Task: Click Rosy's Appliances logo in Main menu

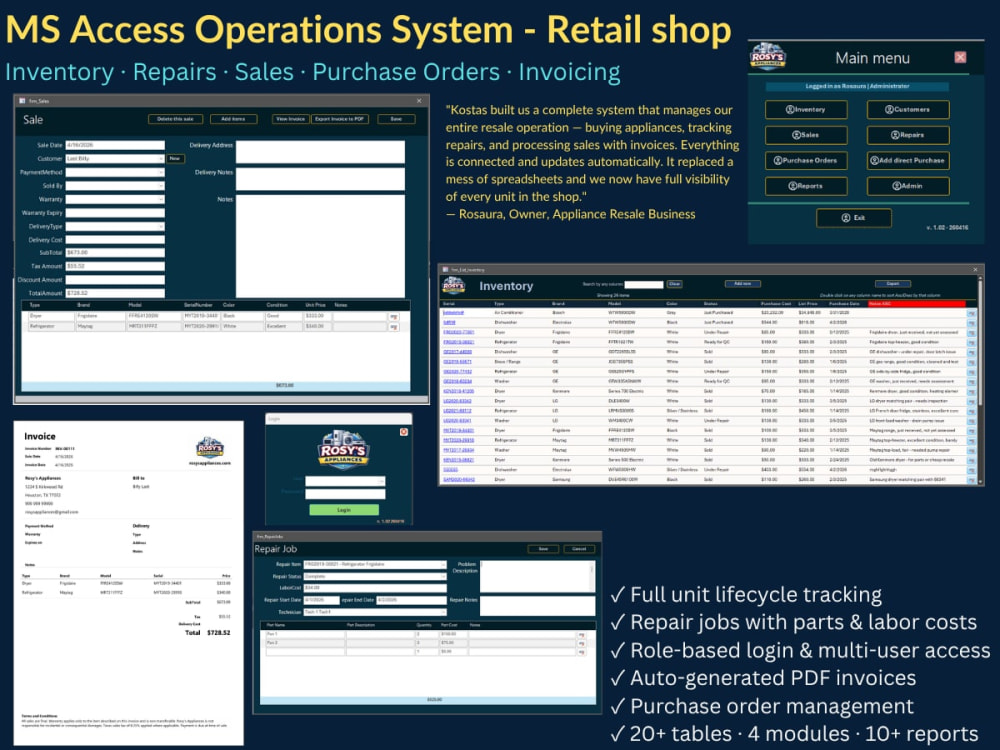Action: pyautogui.click(x=767, y=57)
